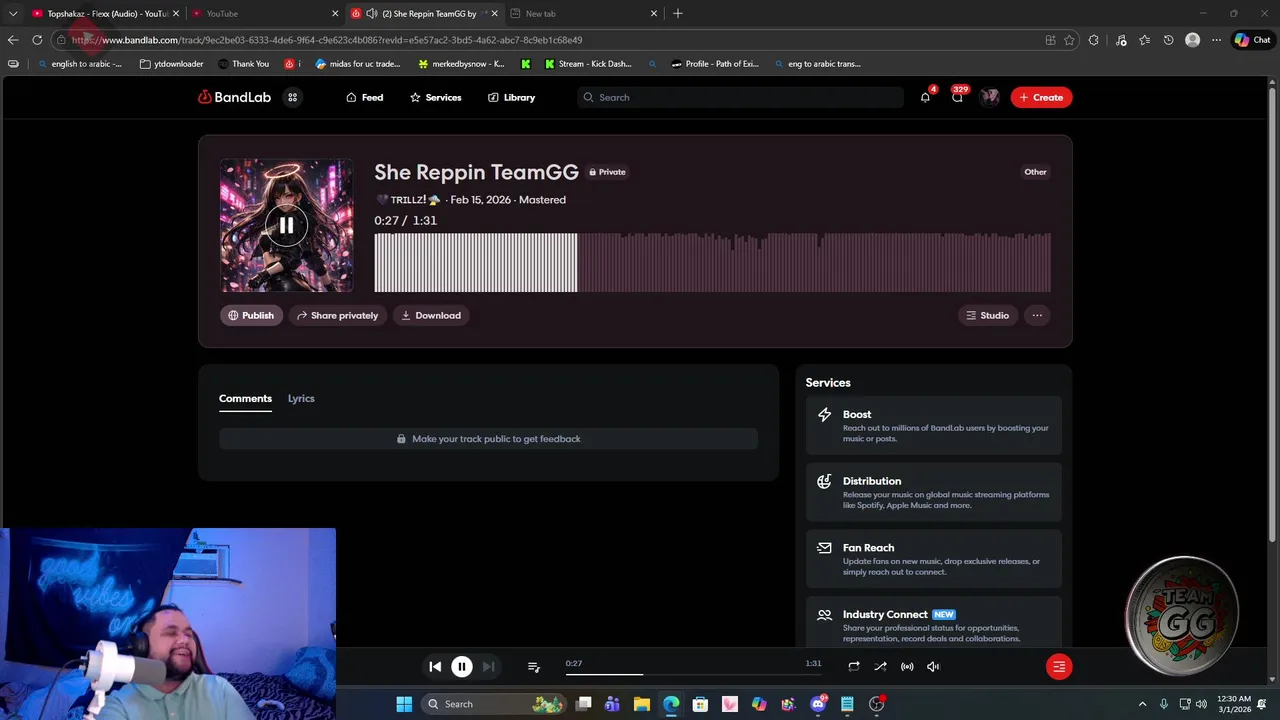This screenshot has width=1280, height=720.
Task: Open Profile - Path of Exile bookmark
Action: click(x=715, y=64)
